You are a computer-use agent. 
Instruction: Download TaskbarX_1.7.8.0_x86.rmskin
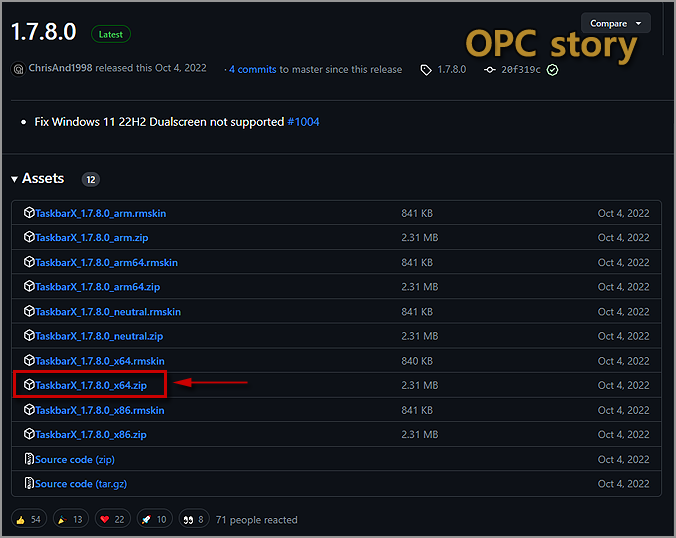(x=100, y=410)
